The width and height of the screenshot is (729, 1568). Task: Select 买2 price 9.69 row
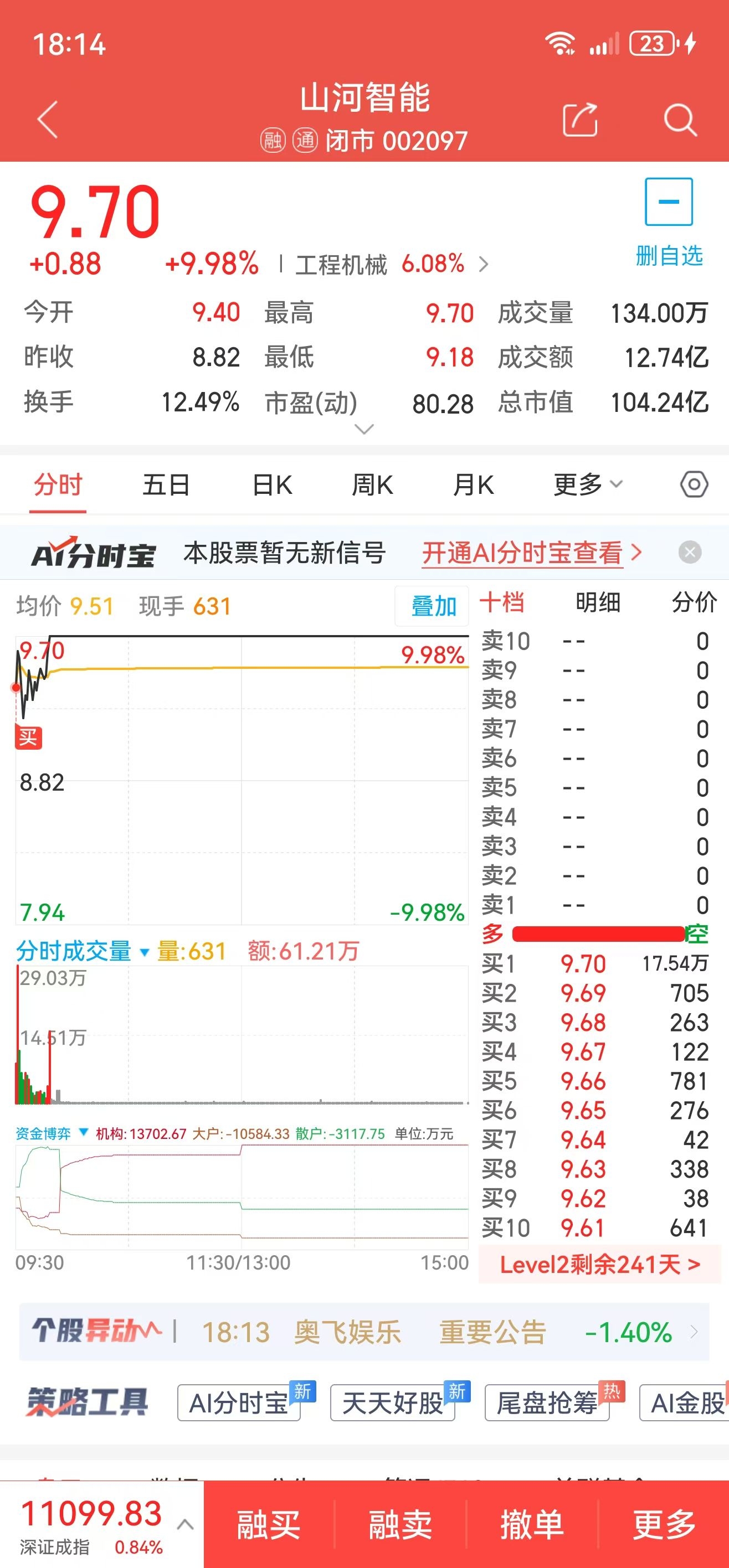[x=595, y=993]
